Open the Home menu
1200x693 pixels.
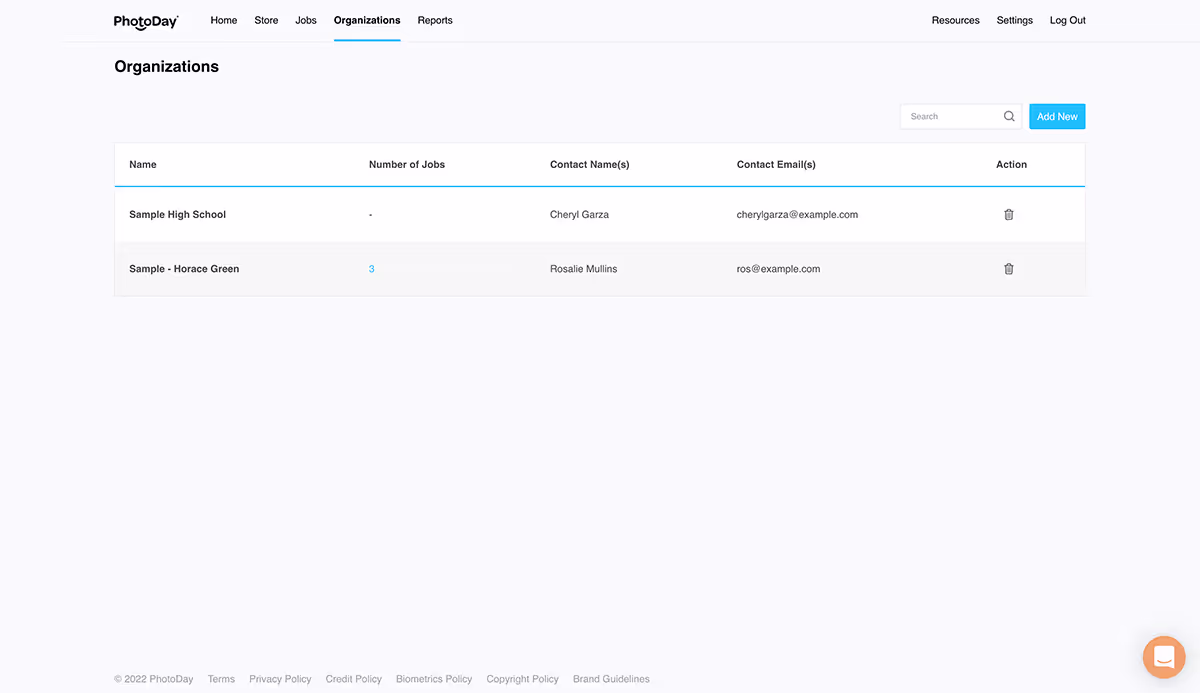(x=224, y=20)
